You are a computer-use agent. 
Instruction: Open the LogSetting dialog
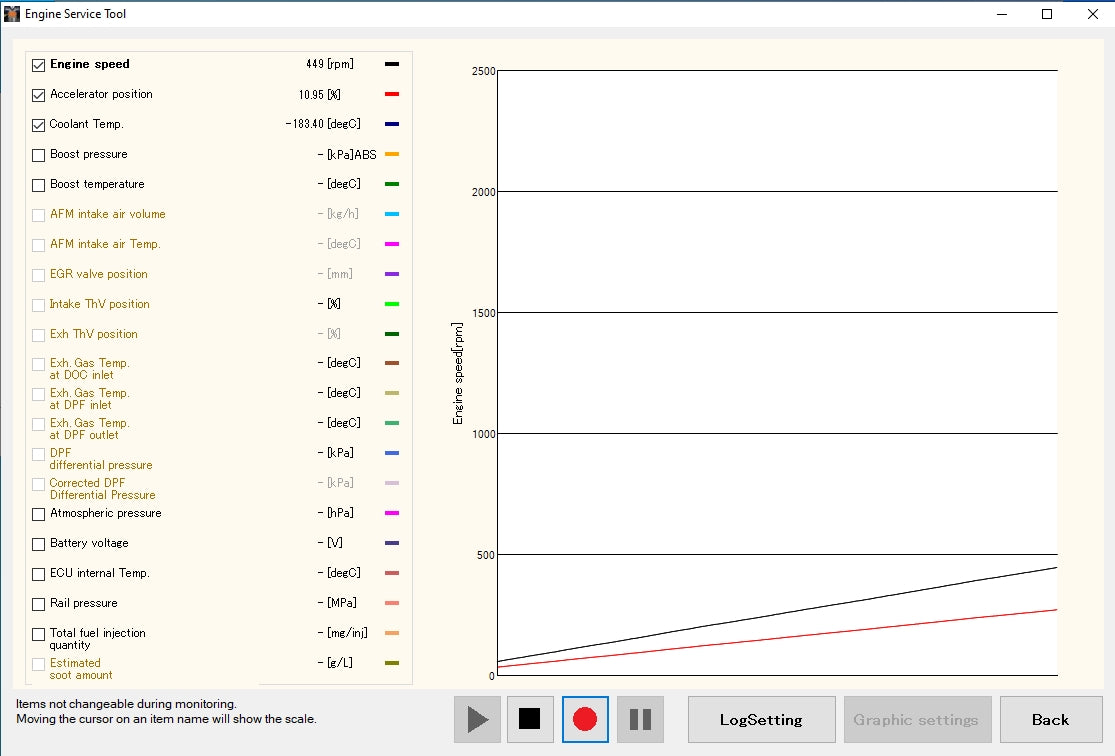(x=761, y=719)
